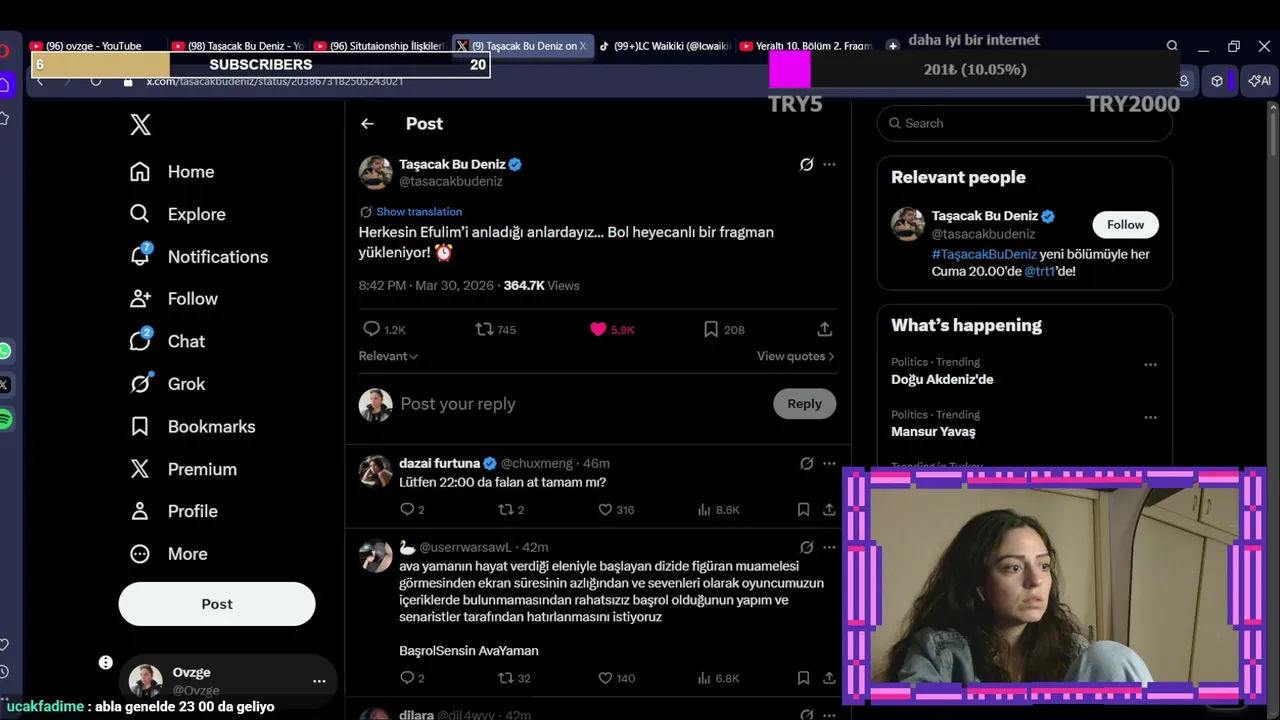Switch to LC Waikiki TikTok tab
The height and width of the screenshot is (720, 1280).
click(x=665, y=46)
